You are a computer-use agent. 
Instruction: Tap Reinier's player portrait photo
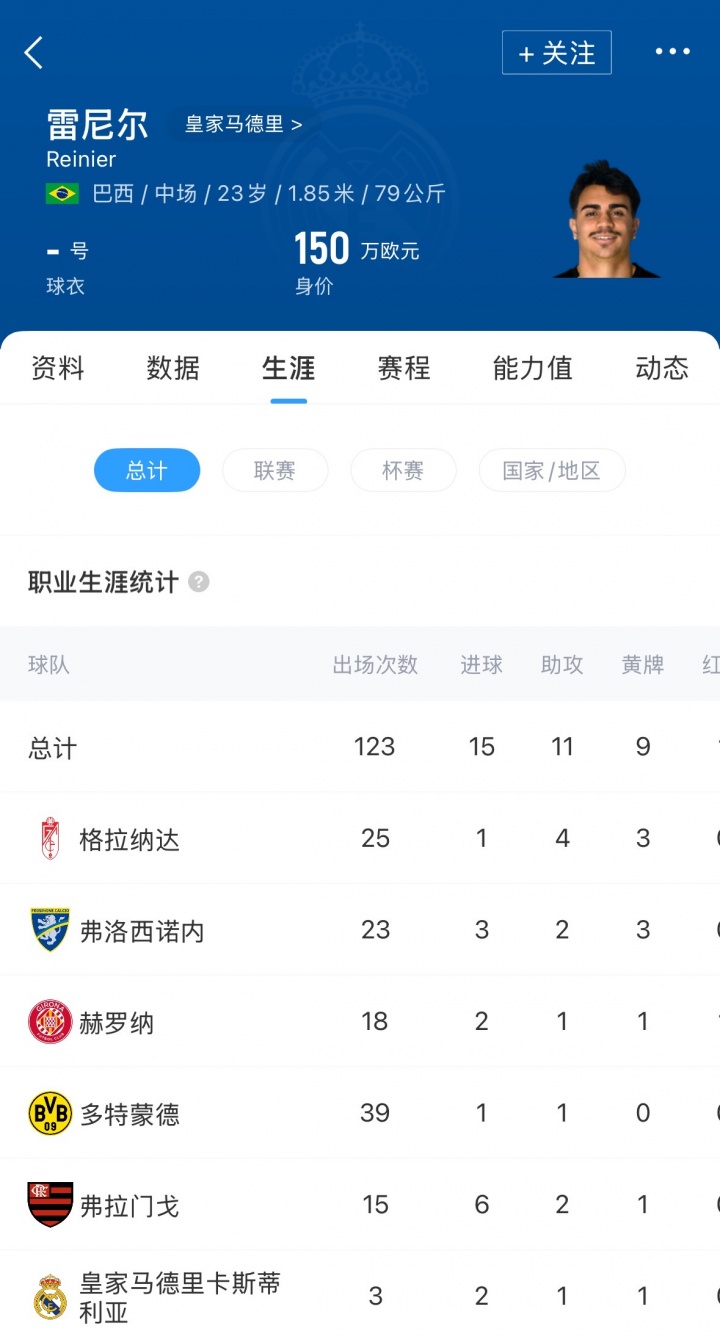pyautogui.click(x=606, y=220)
